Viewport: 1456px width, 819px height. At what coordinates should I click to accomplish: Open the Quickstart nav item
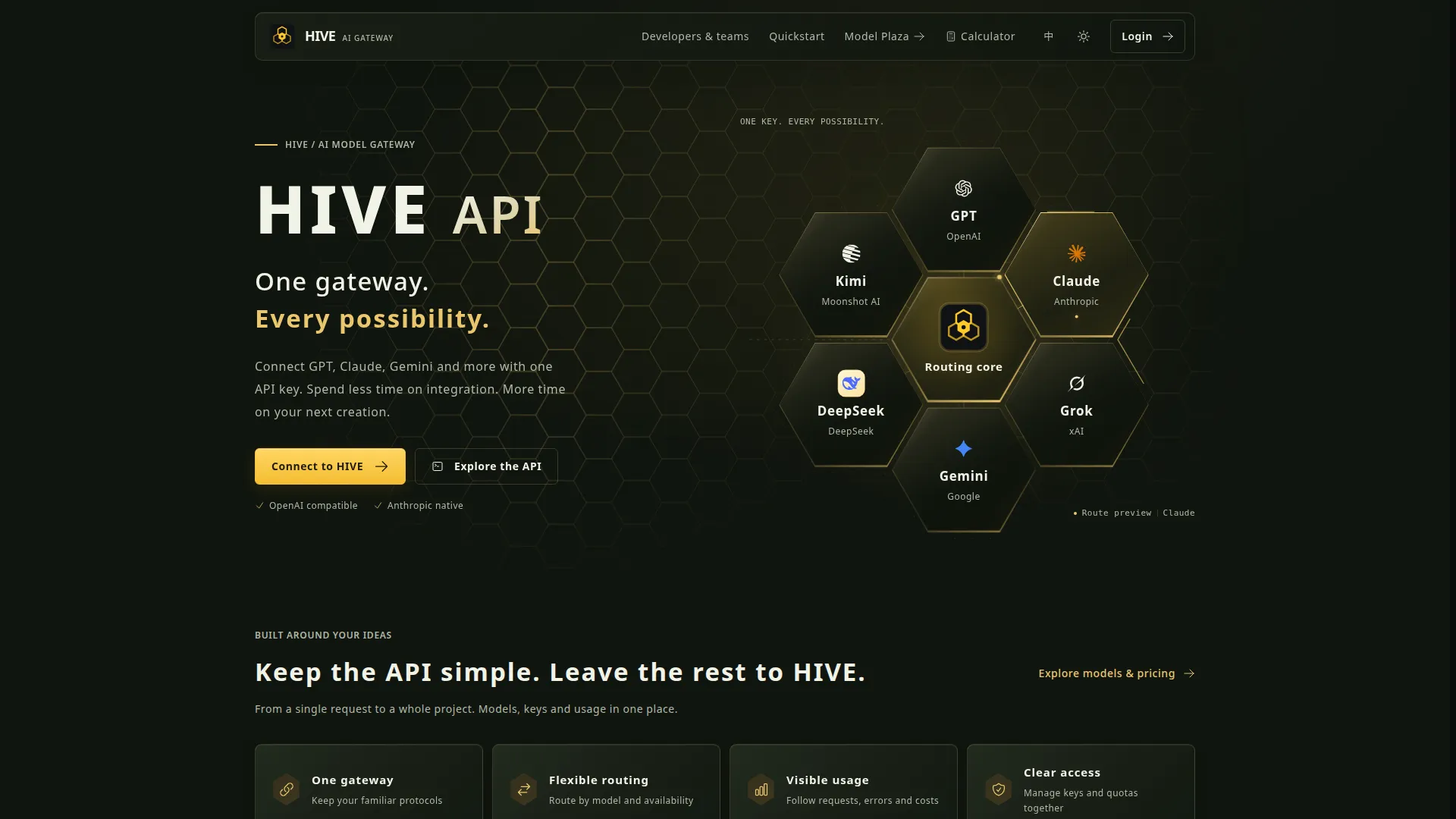coord(796,36)
